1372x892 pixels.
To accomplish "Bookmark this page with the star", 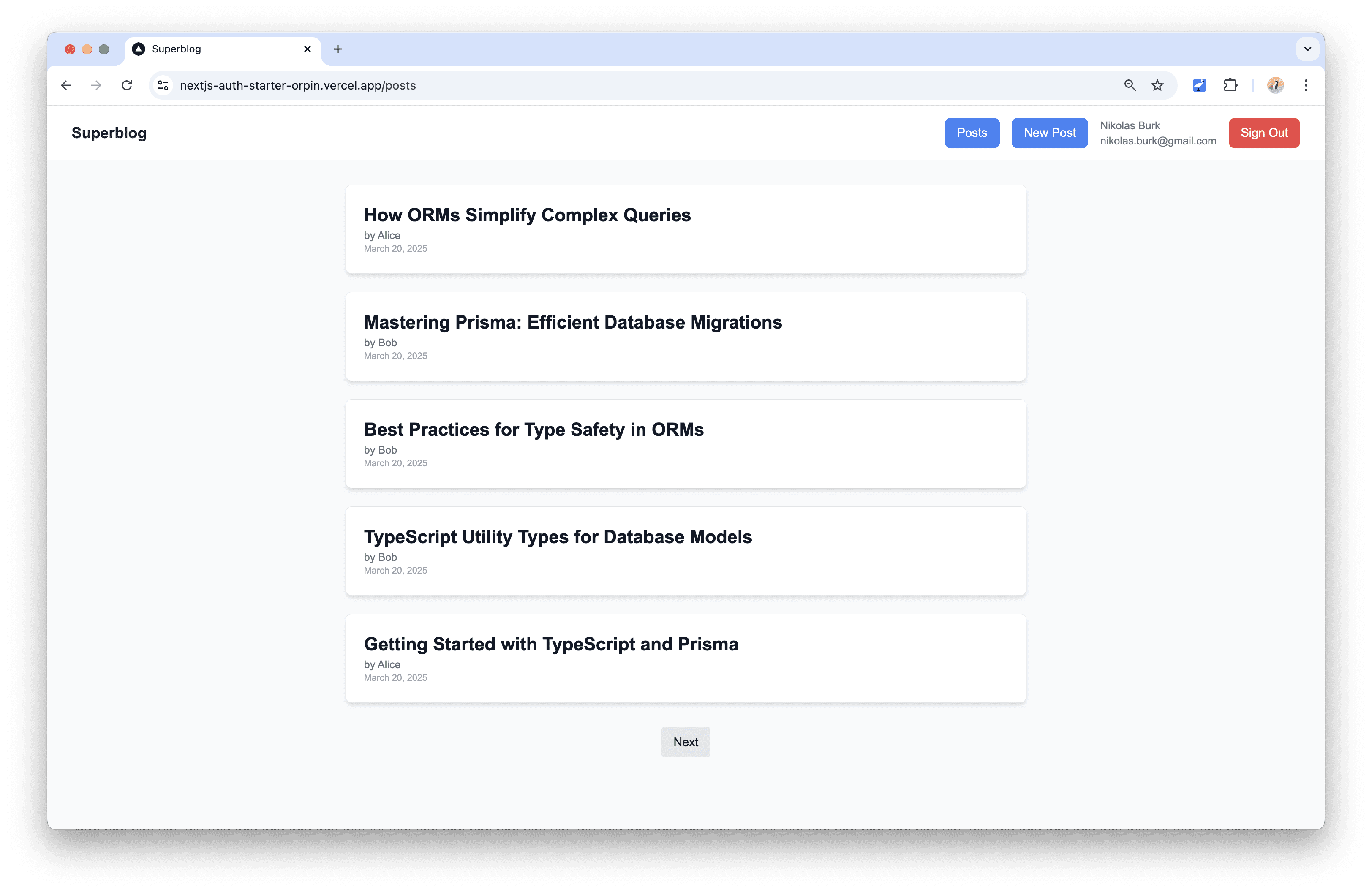I will tap(1157, 85).
